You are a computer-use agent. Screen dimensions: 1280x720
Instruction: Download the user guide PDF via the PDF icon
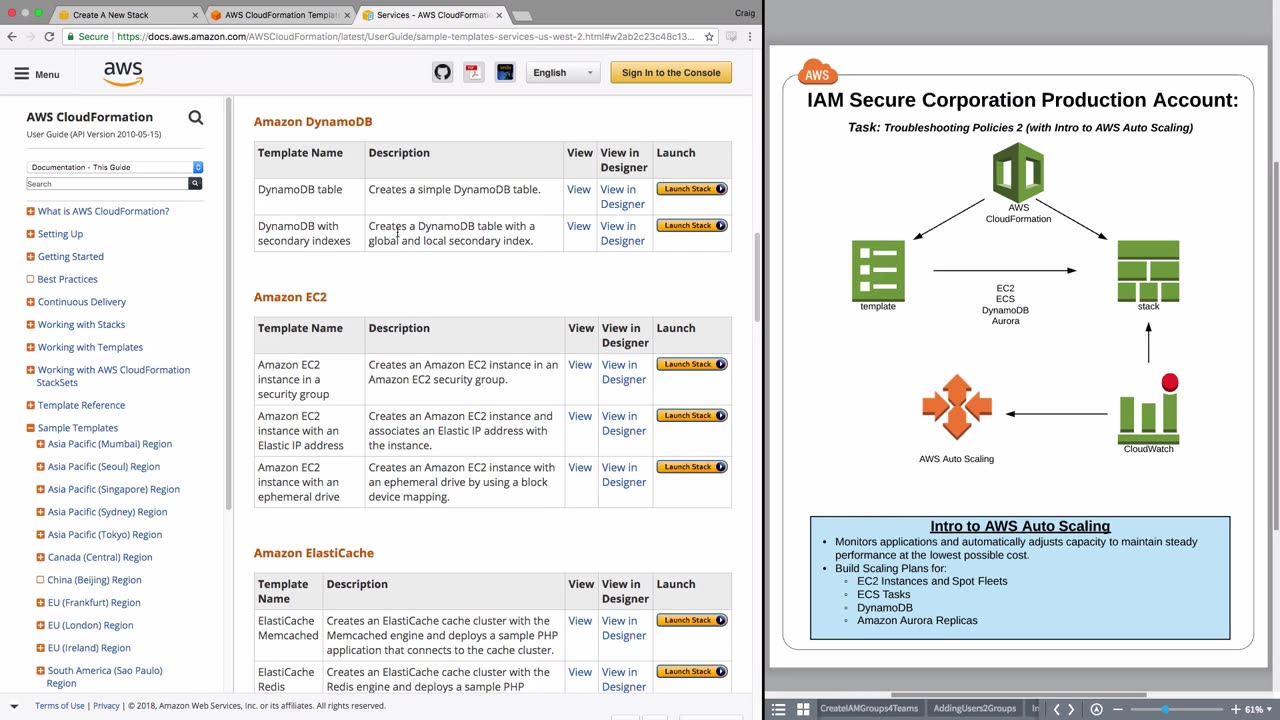pos(473,72)
